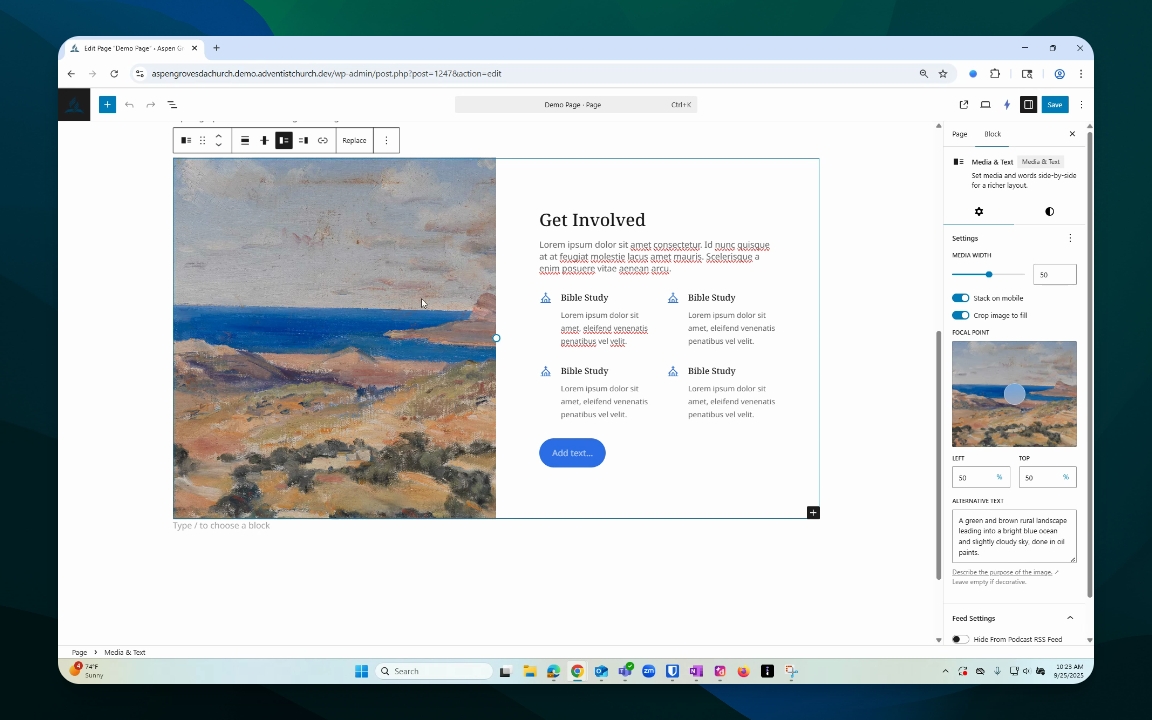Click the Alternative Text textarea
The image size is (1152, 720).
click(x=1014, y=536)
